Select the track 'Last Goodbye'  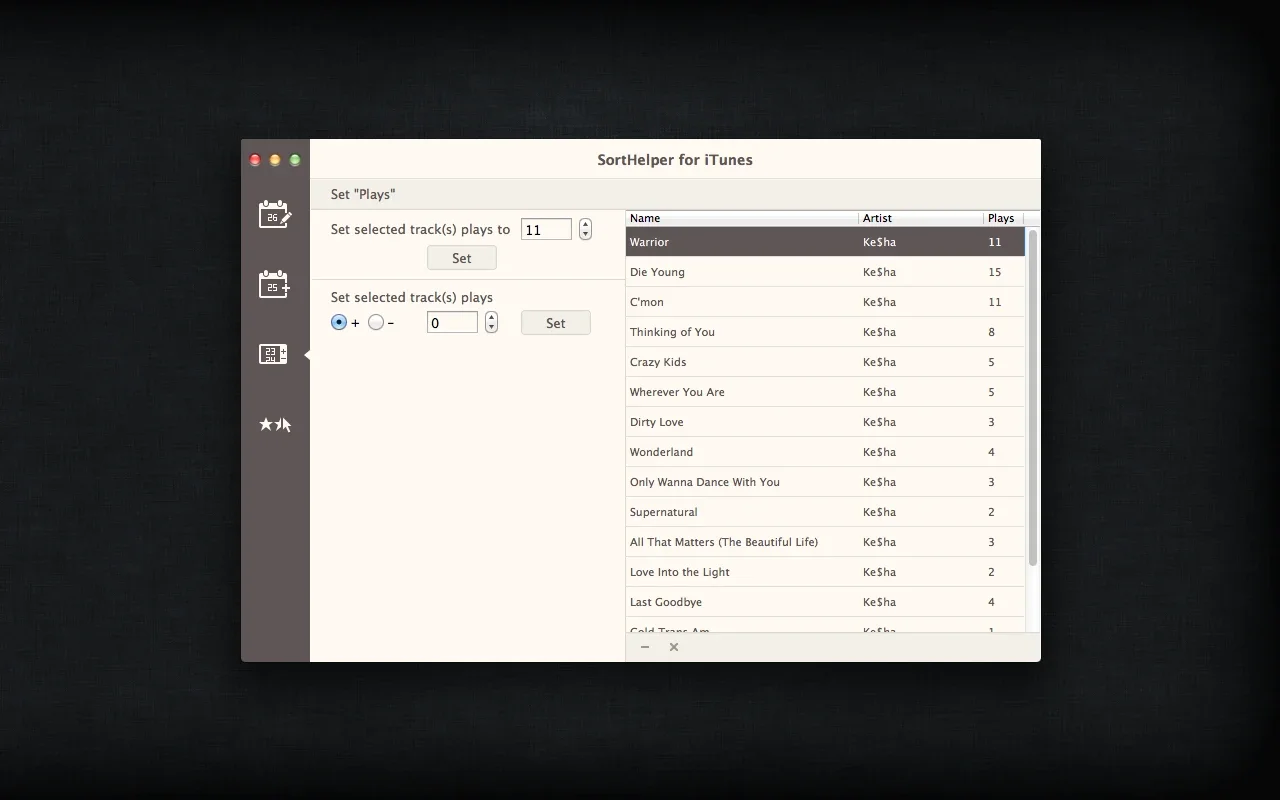pyautogui.click(x=825, y=602)
